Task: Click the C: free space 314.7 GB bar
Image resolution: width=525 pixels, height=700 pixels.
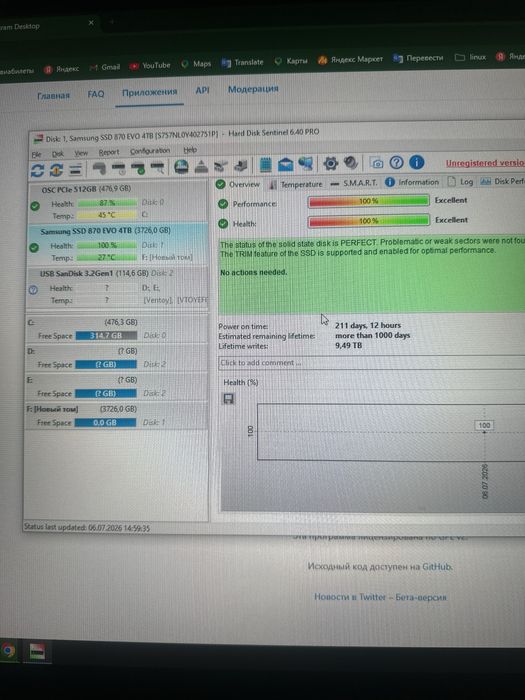Action: tap(106, 335)
